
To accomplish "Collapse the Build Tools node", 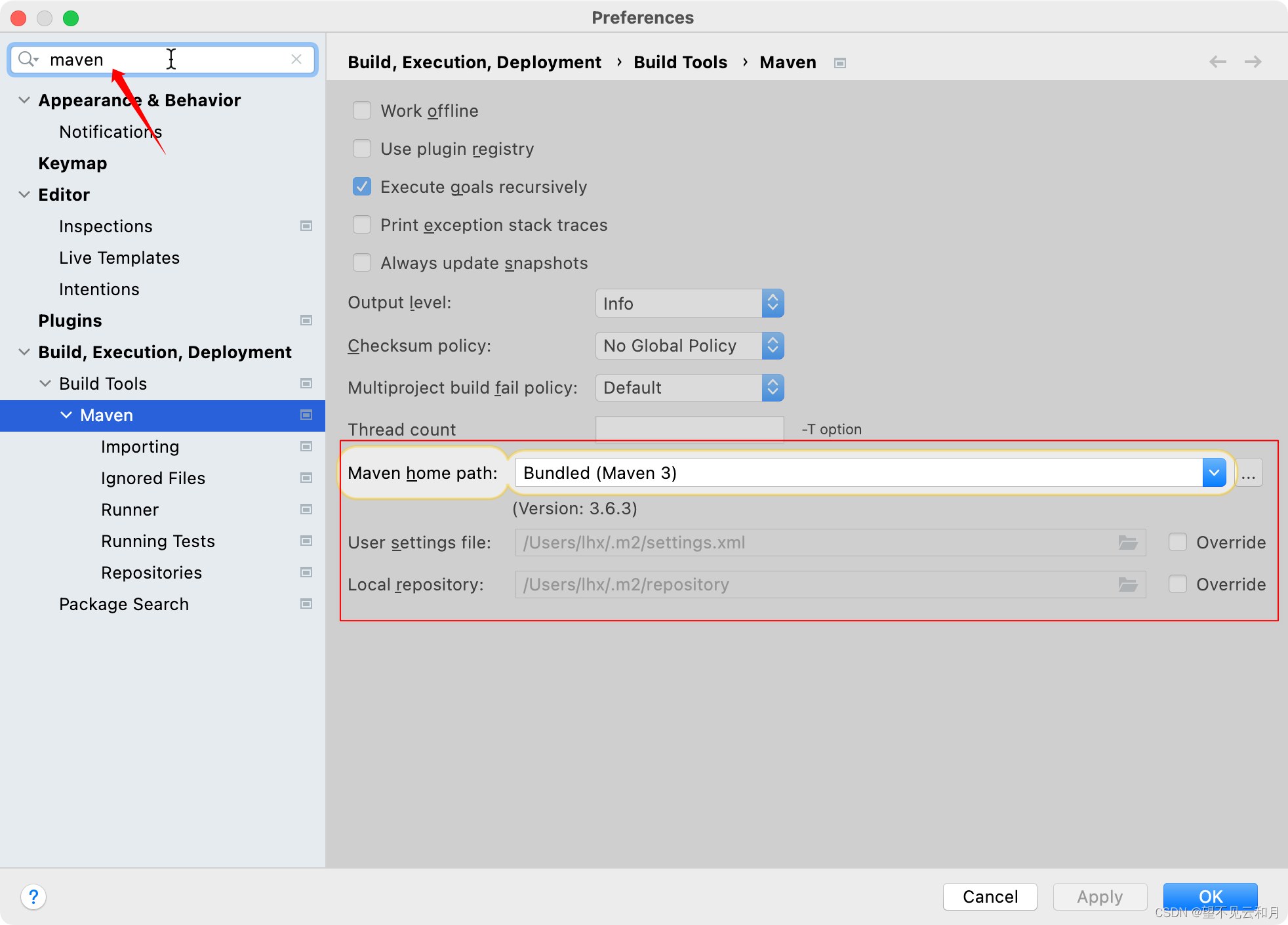I will click(x=45, y=383).
